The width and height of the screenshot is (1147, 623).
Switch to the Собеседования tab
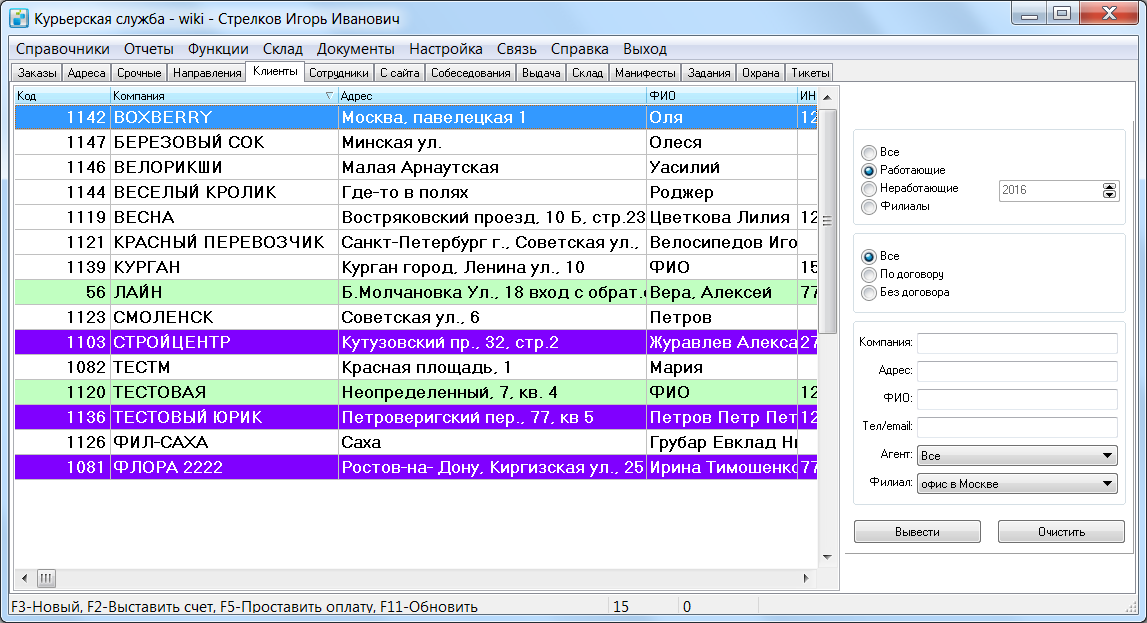(x=470, y=73)
